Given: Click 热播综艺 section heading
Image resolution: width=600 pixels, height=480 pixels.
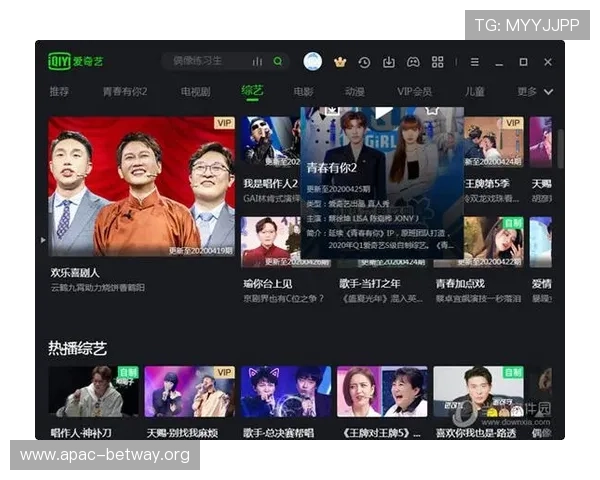Looking at the screenshot, I should pyautogui.click(x=77, y=348).
